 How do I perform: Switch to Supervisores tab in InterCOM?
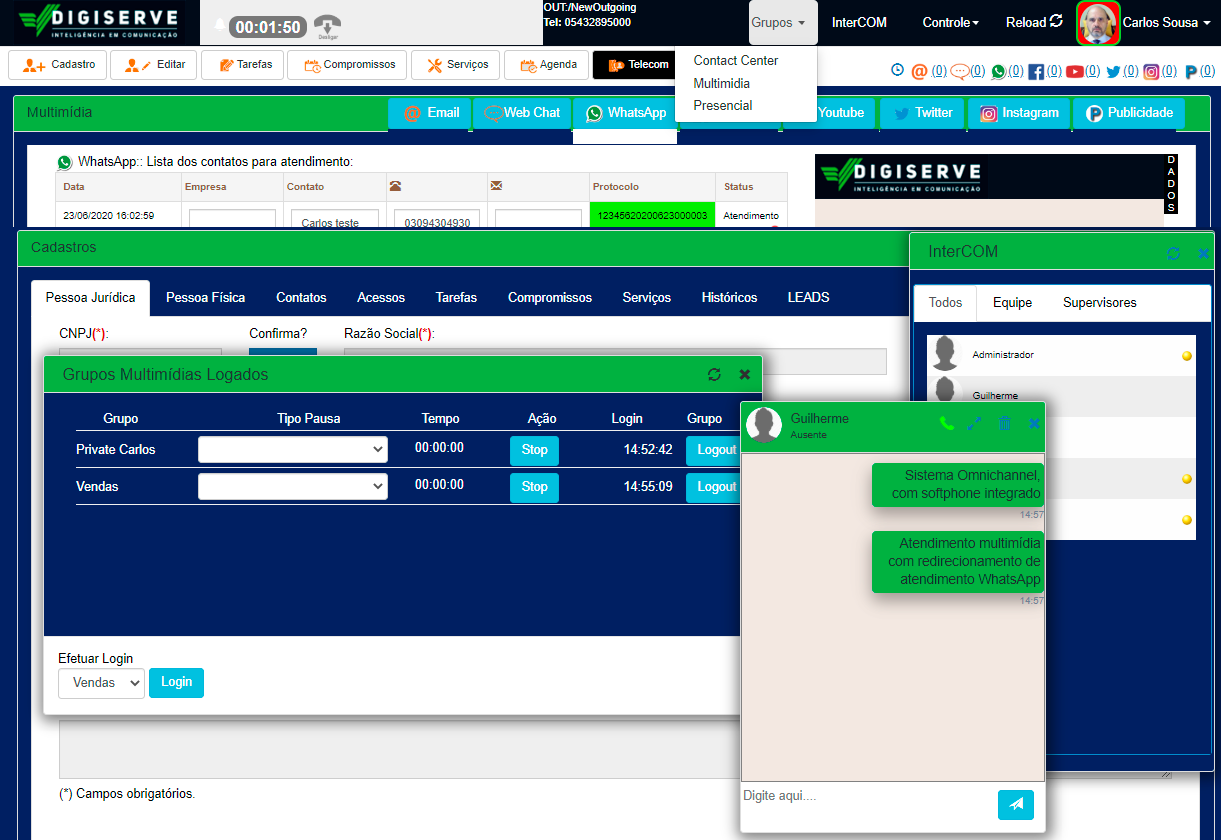click(x=1099, y=303)
